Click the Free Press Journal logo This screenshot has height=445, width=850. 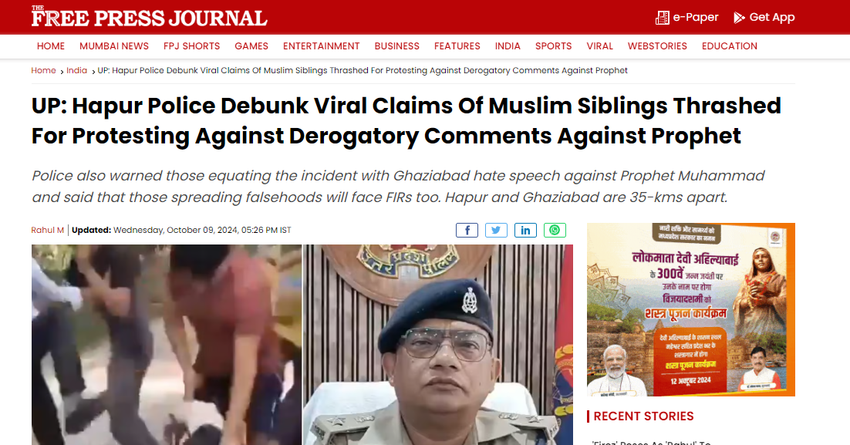point(149,16)
